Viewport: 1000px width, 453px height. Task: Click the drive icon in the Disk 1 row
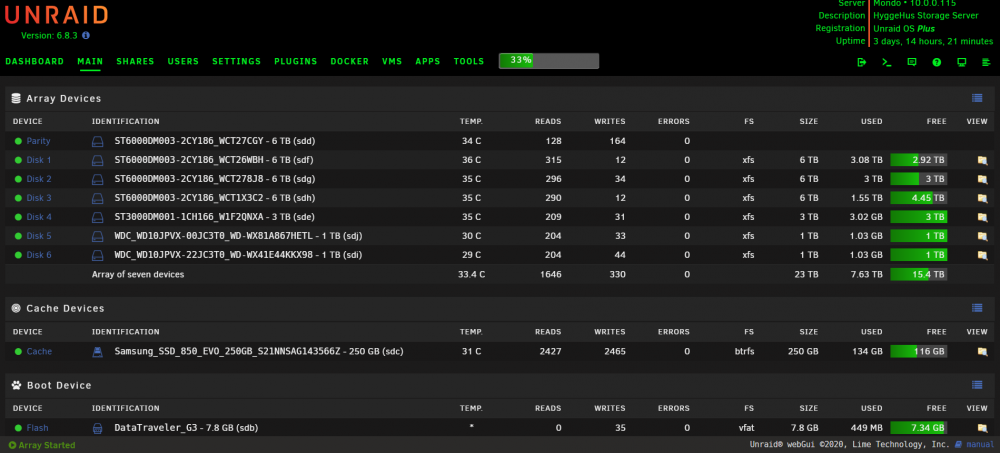coord(98,160)
